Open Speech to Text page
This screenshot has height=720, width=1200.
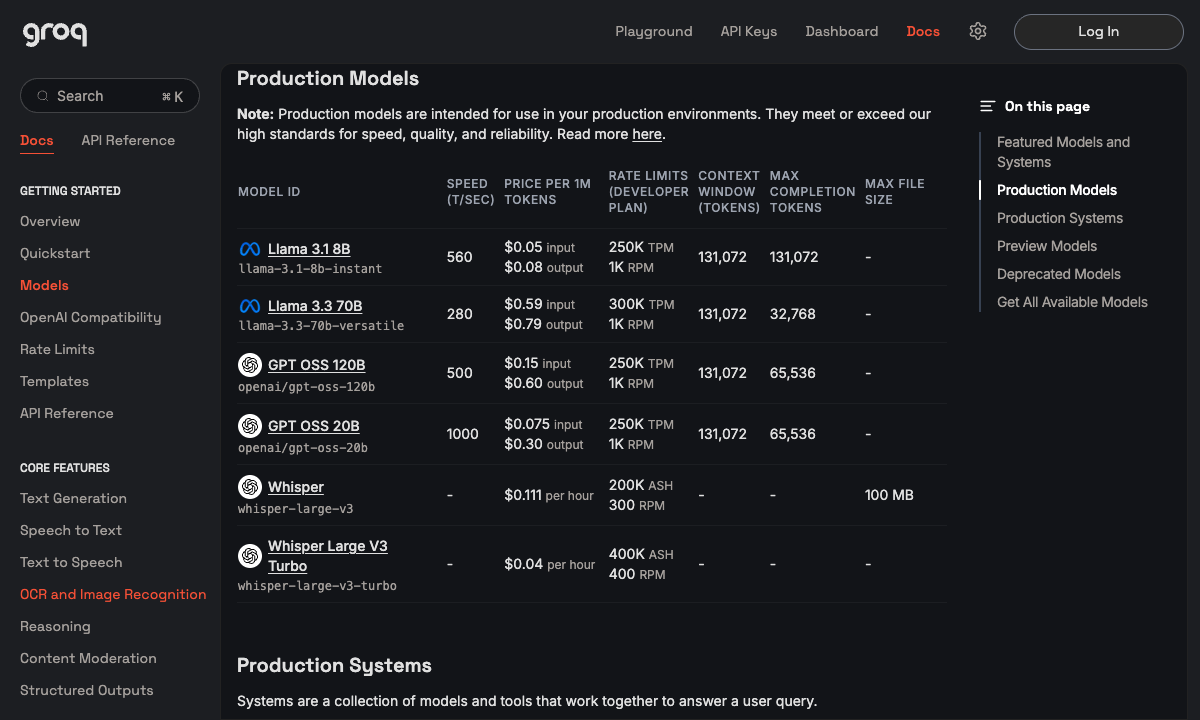click(x=71, y=530)
